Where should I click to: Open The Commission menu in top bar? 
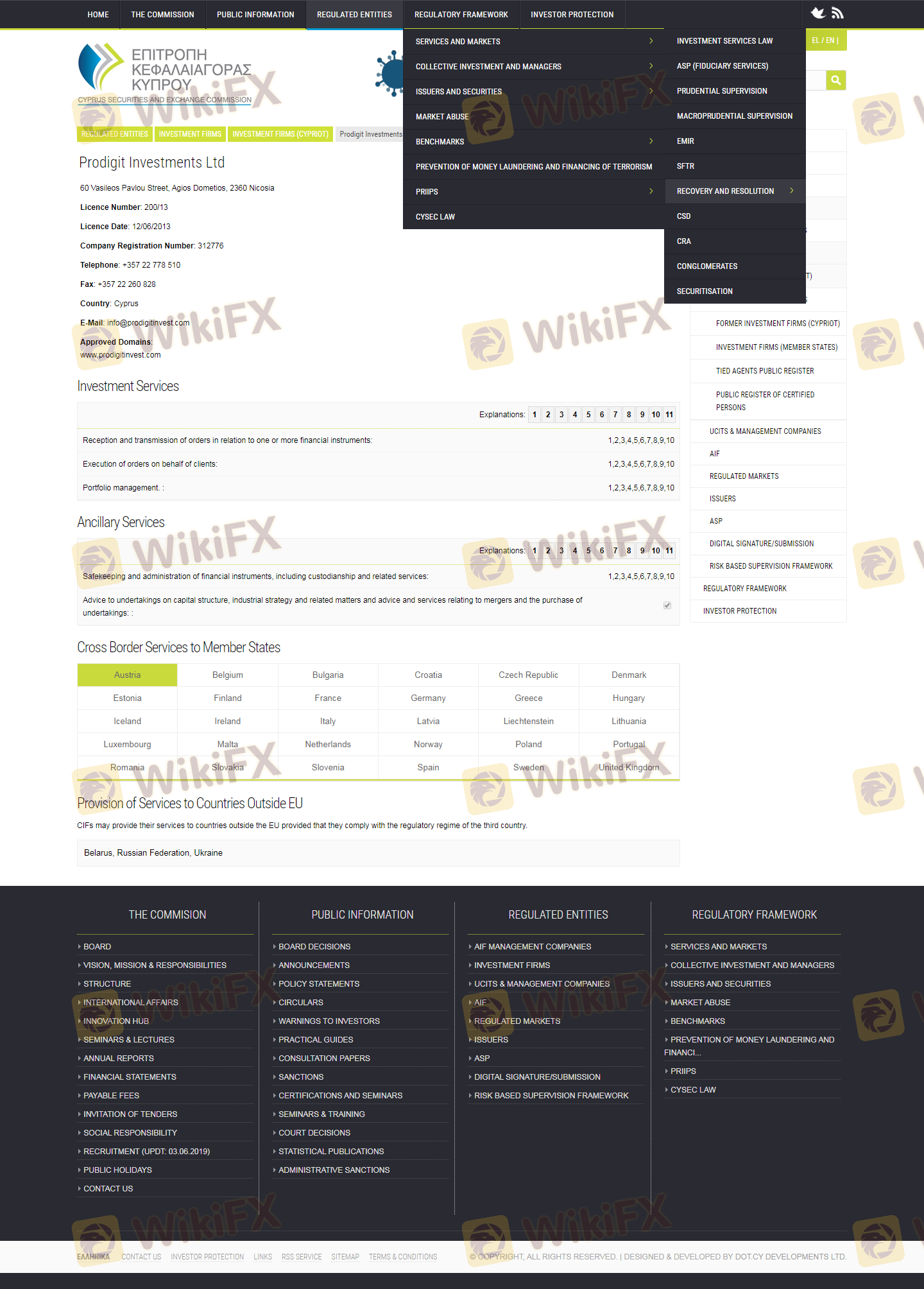[162, 14]
